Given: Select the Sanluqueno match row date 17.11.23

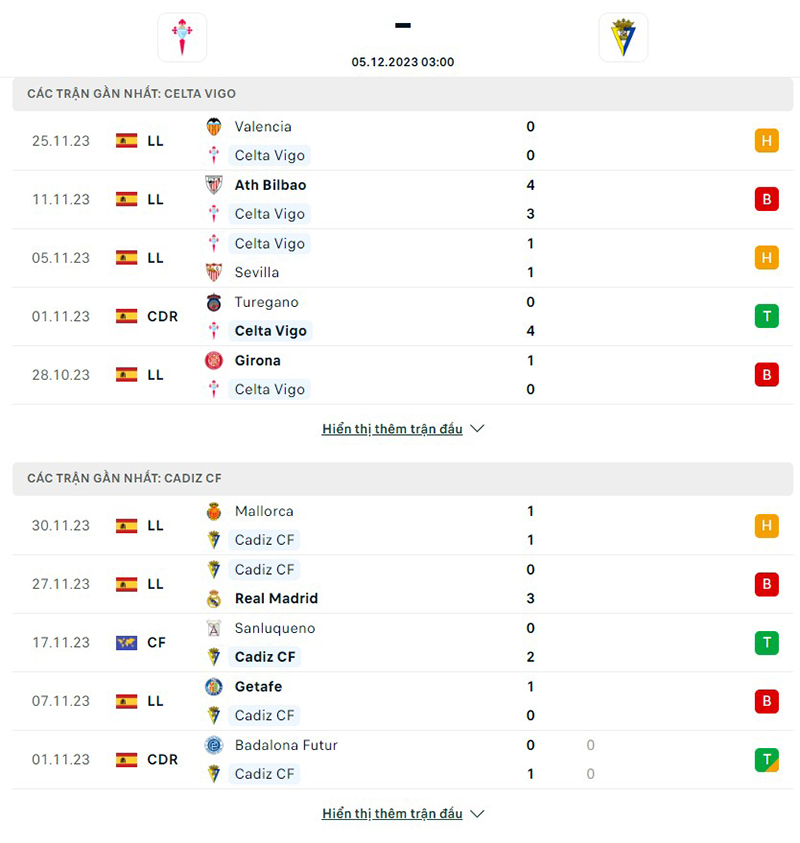Looking at the screenshot, I should tap(60, 643).
